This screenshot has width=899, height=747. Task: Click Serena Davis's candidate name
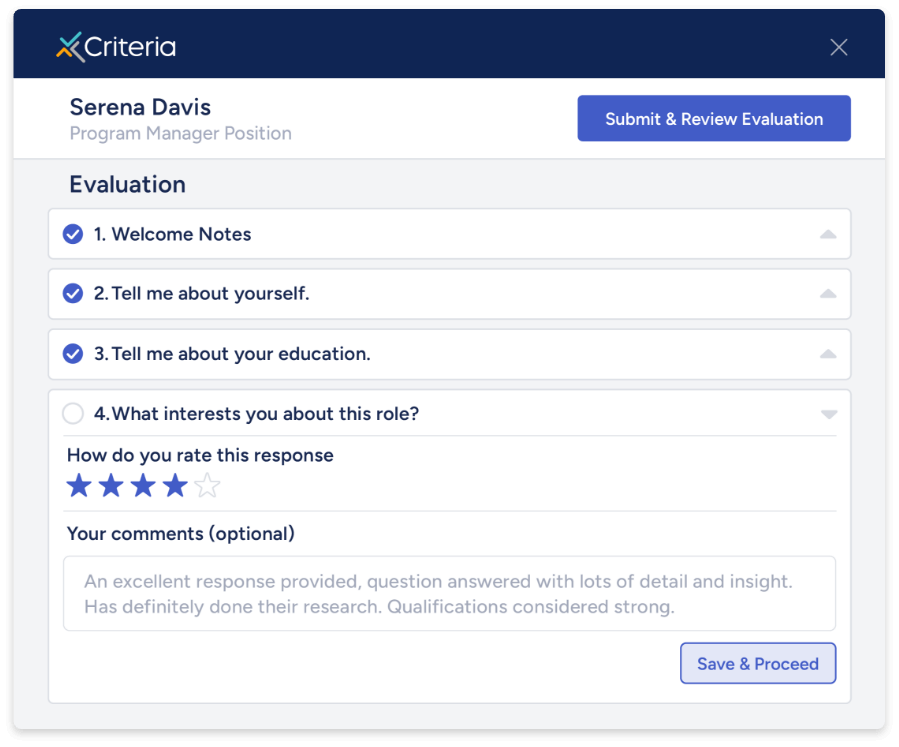coord(139,107)
